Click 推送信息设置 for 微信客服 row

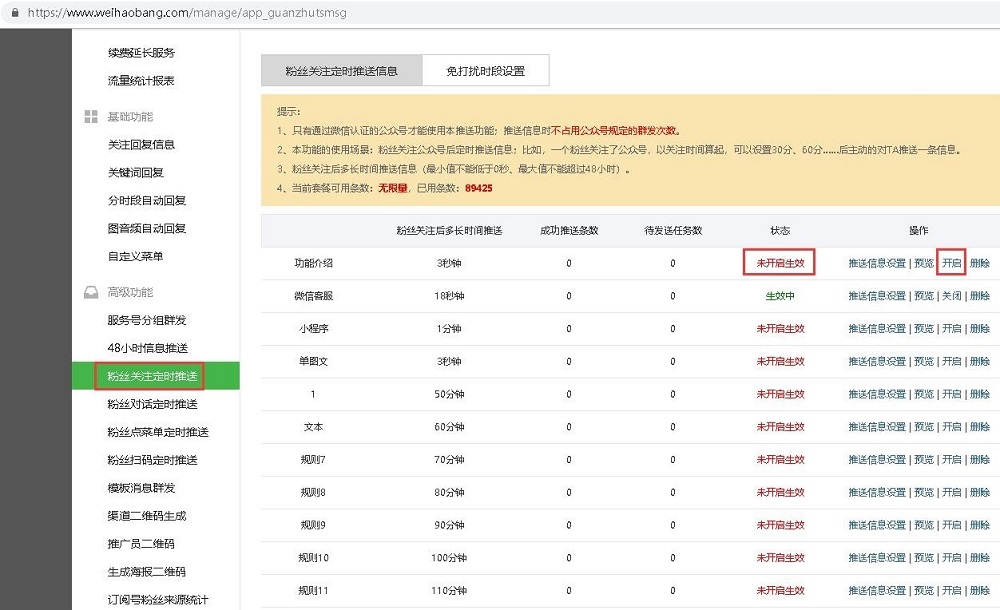[x=877, y=295]
